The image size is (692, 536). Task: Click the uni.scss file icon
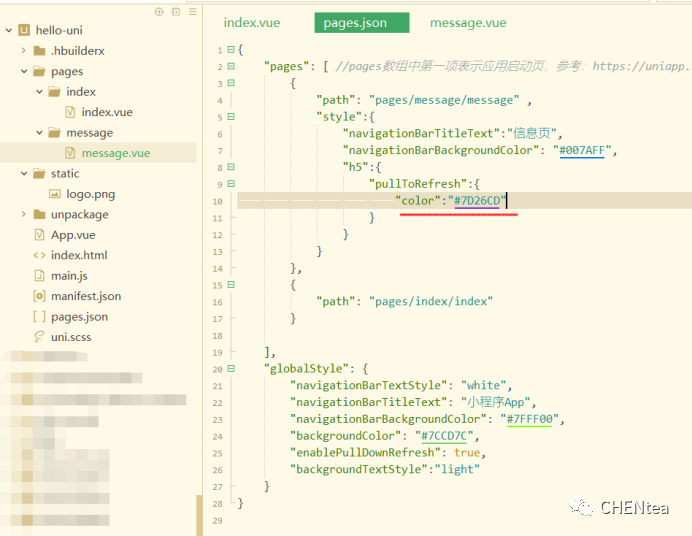pos(39,337)
